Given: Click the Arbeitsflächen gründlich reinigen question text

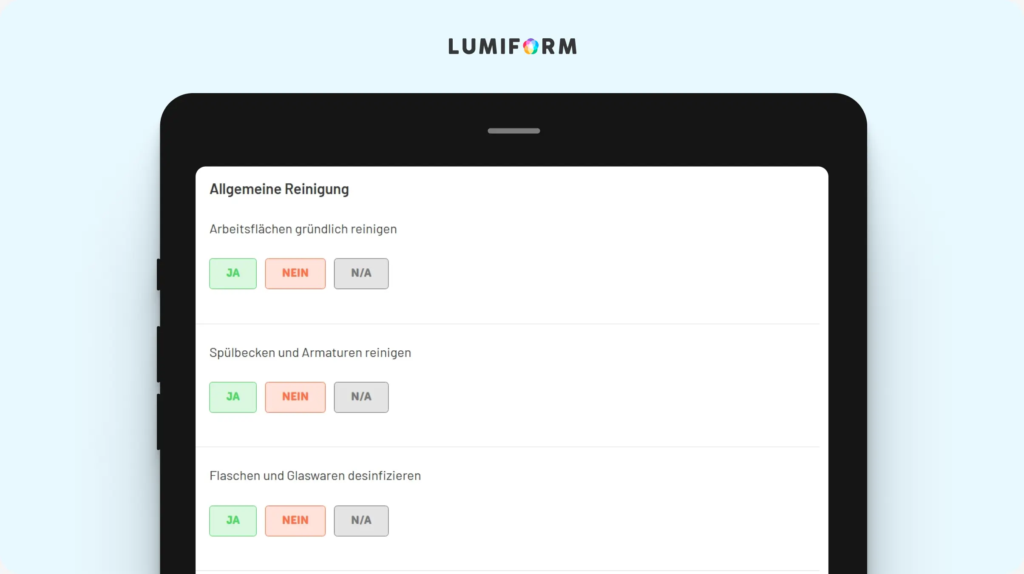Looking at the screenshot, I should [303, 229].
